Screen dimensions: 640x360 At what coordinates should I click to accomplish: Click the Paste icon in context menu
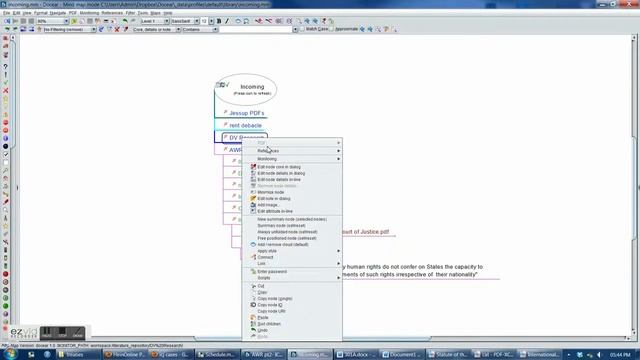click(x=253, y=318)
